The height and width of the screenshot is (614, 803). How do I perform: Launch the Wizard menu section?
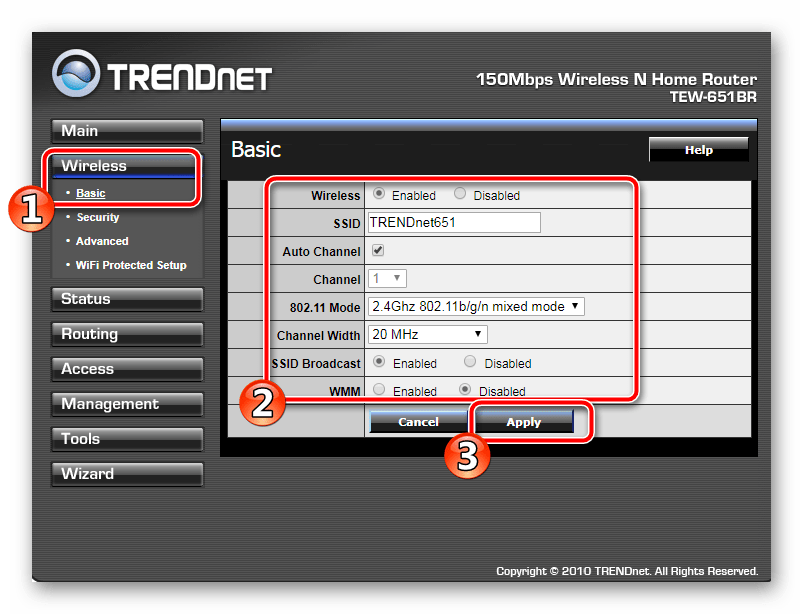click(127, 474)
